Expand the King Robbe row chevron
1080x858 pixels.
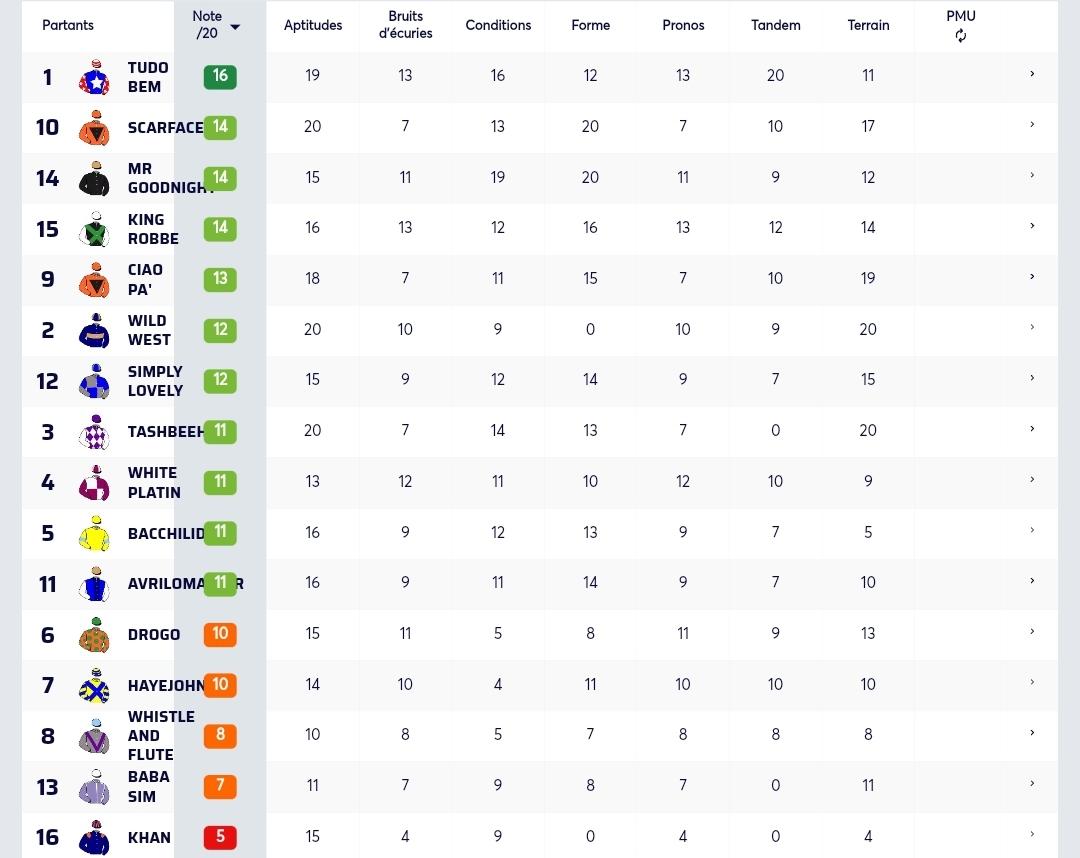click(x=1032, y=226)
